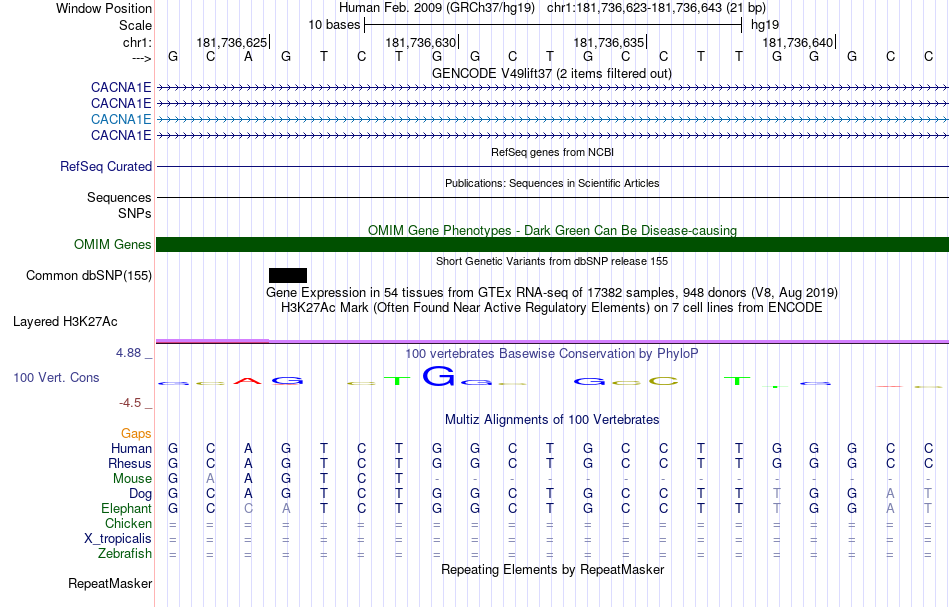Viewport: 950px width, 607px height.
Task: Click the Short Genetic Variants from dbSNP title
Action: click(552, 261)
